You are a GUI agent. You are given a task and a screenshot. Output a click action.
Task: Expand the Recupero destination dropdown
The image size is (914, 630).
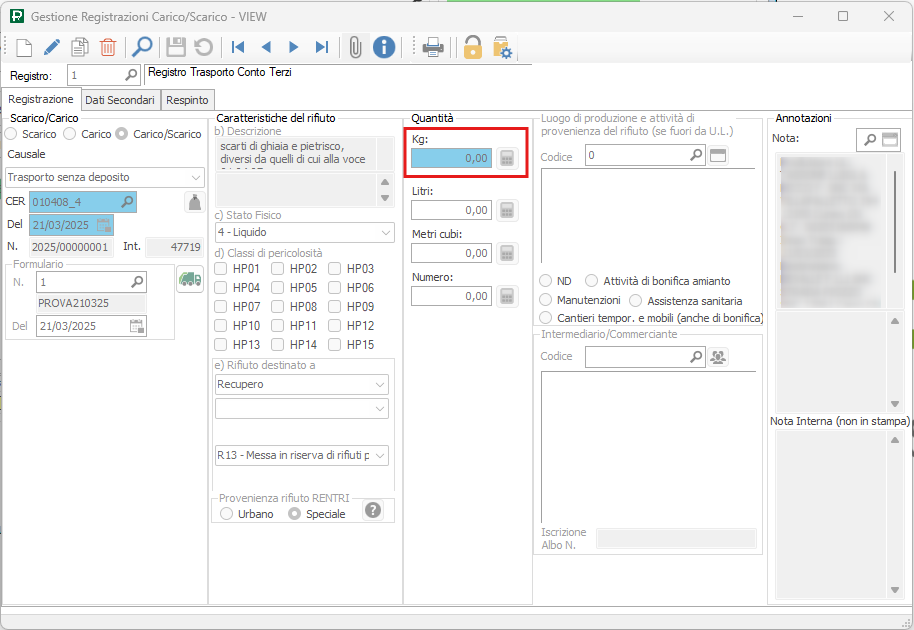[380, 385]
